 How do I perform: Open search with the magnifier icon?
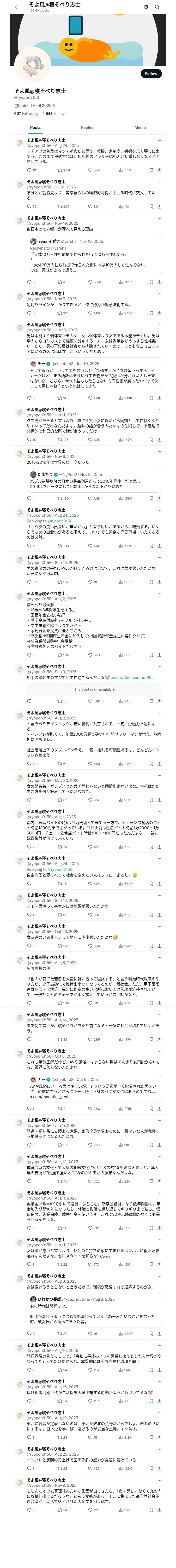click(157, 7)
